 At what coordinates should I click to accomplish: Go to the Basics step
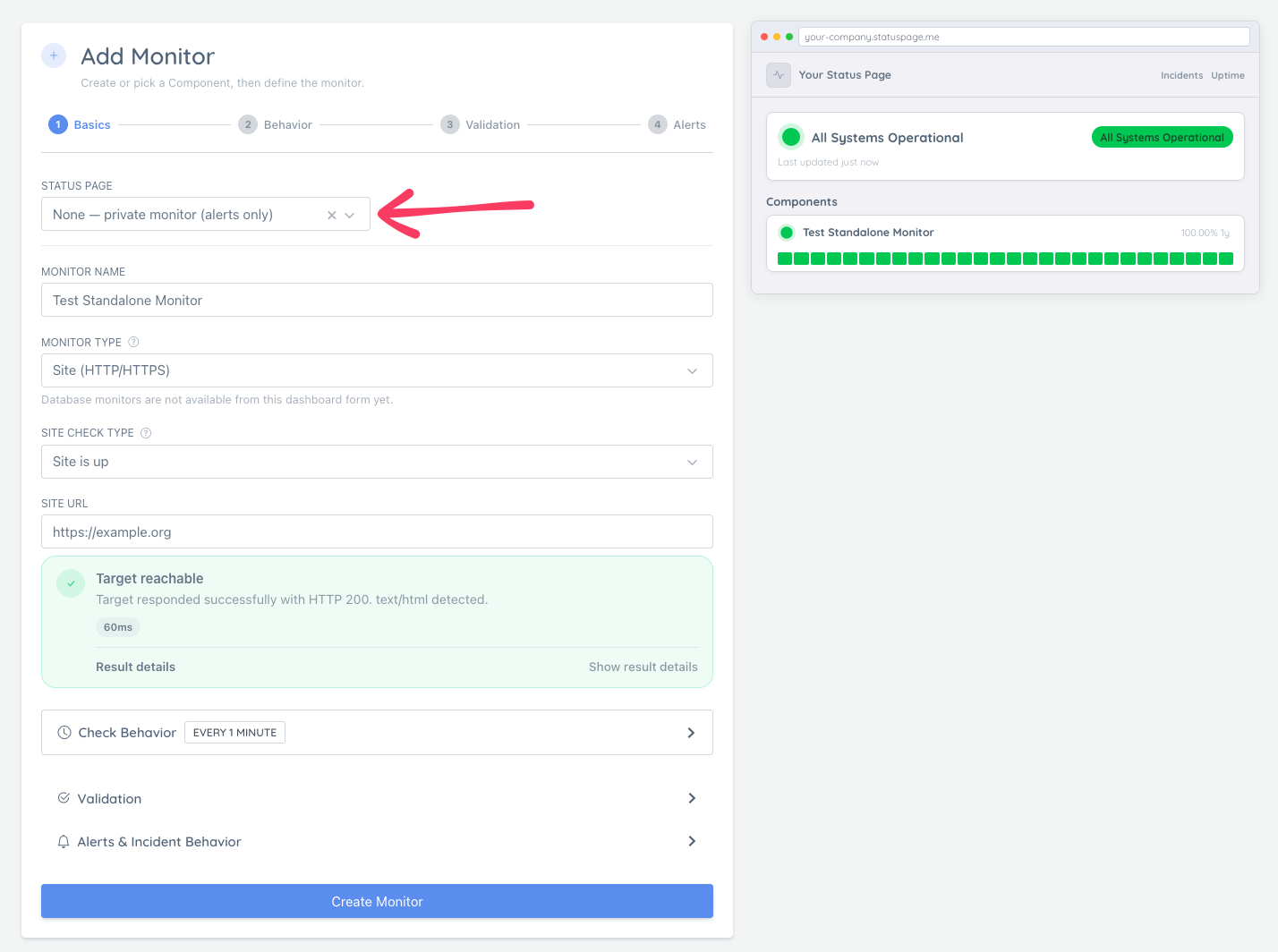80,124
